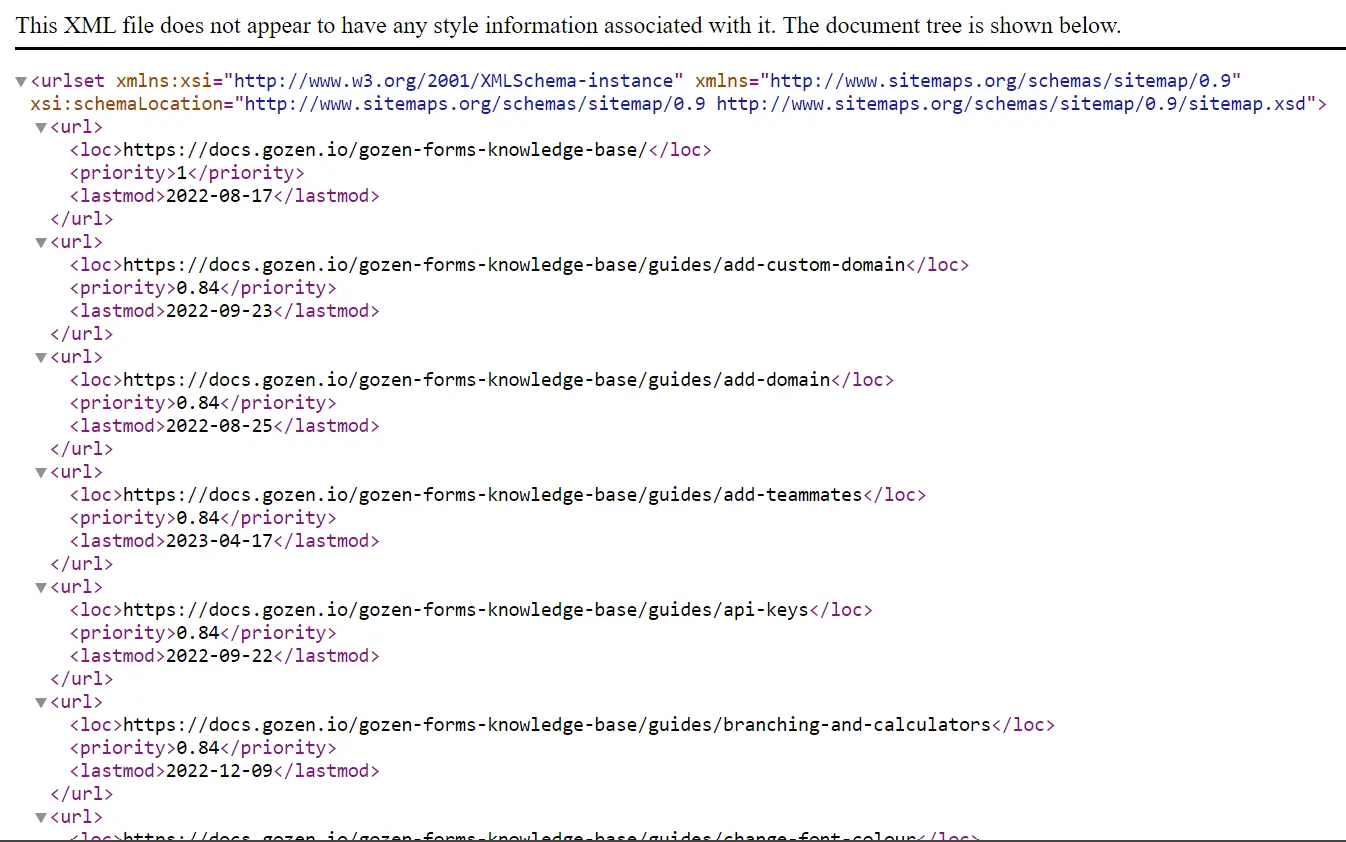Viewport: 1346px width, 842px height.
Task: Click lastmod value 2023-04-17
Action: 219,541
